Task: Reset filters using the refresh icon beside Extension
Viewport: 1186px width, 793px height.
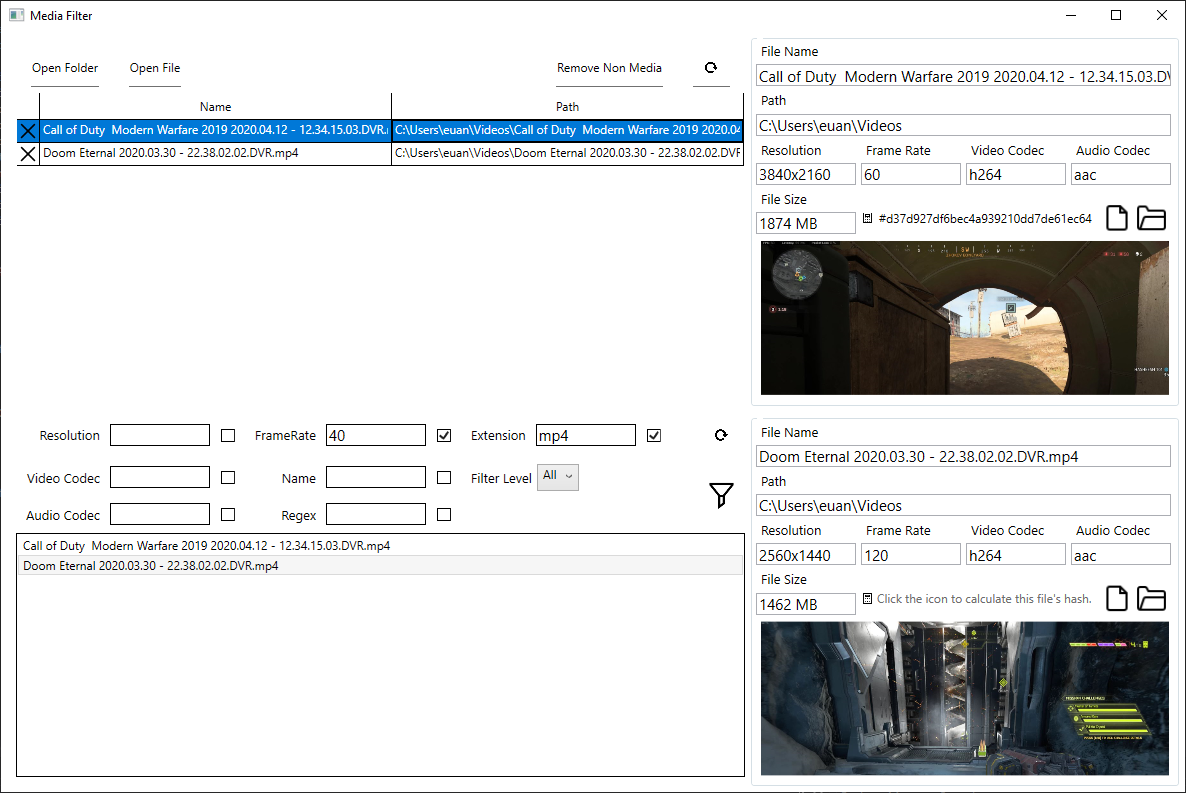Action: tap(721, 435)
